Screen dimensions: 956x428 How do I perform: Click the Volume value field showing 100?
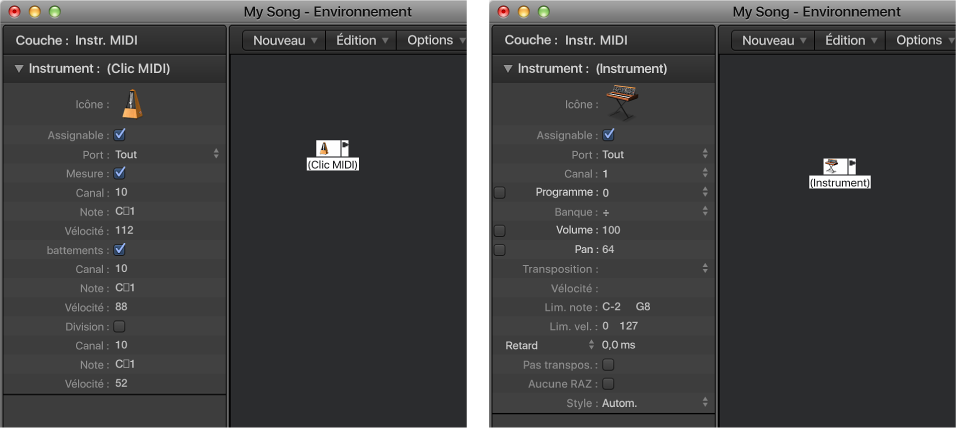point(612,231)
